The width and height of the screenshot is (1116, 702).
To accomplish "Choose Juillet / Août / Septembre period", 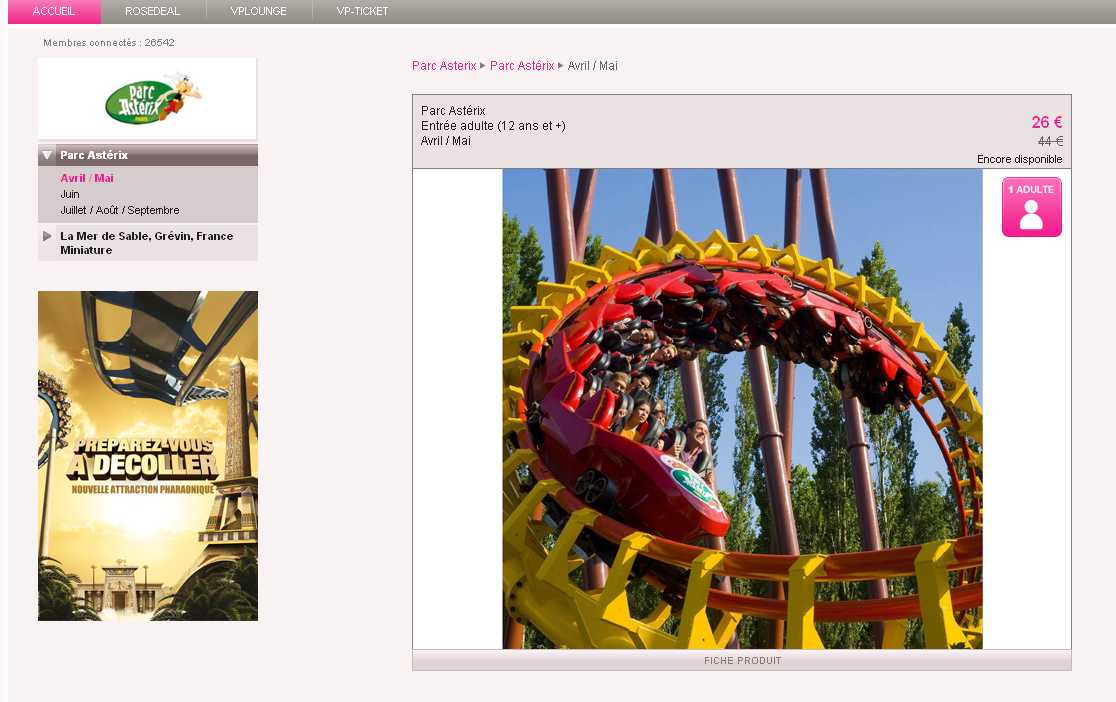I will point(120,210).
